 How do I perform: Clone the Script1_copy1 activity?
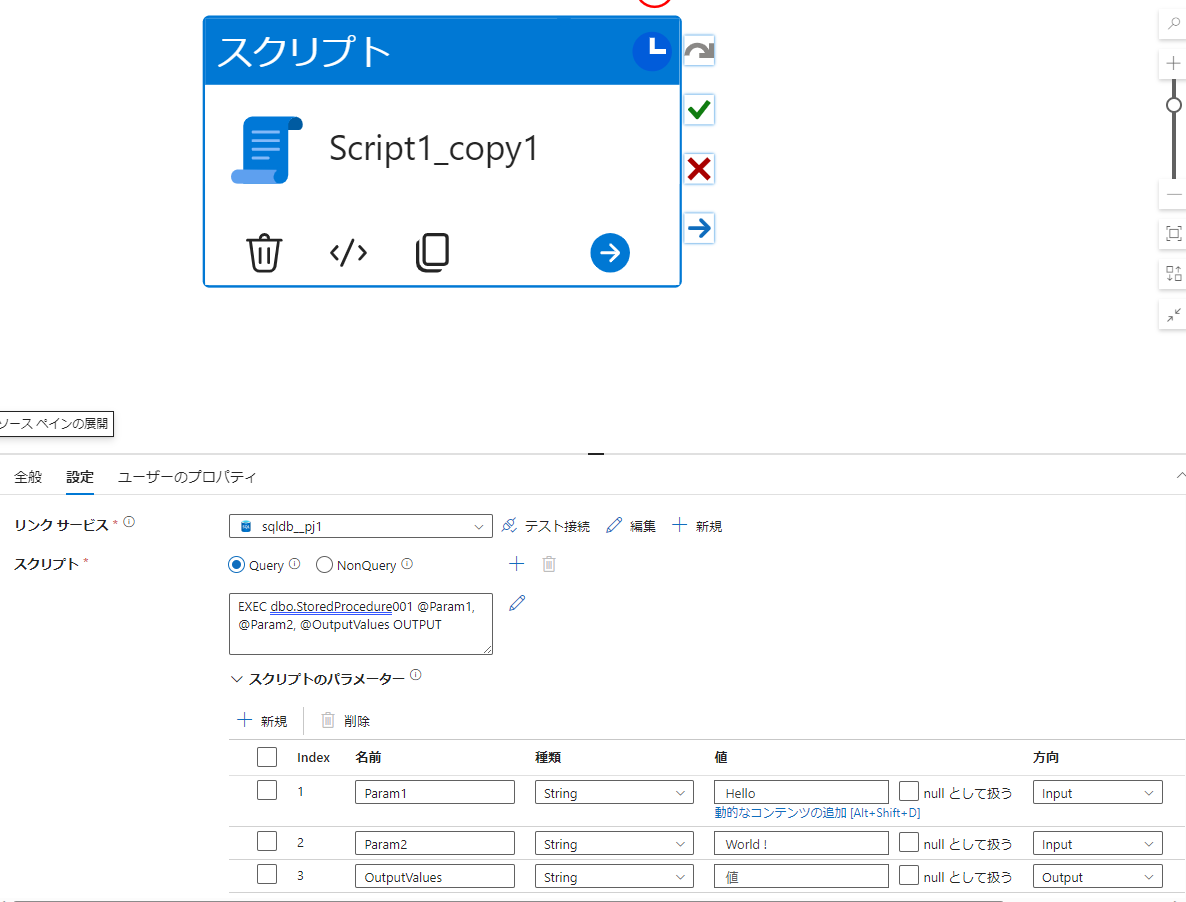432,252
